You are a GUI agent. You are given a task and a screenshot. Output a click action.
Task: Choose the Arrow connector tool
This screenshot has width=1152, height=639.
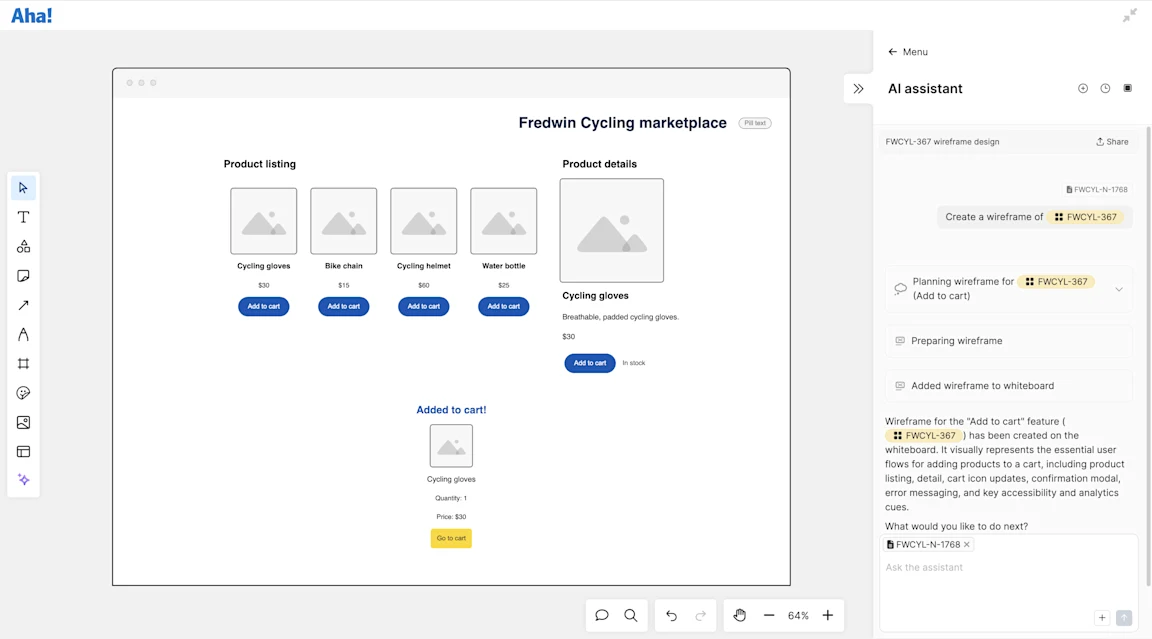point(24,306)
